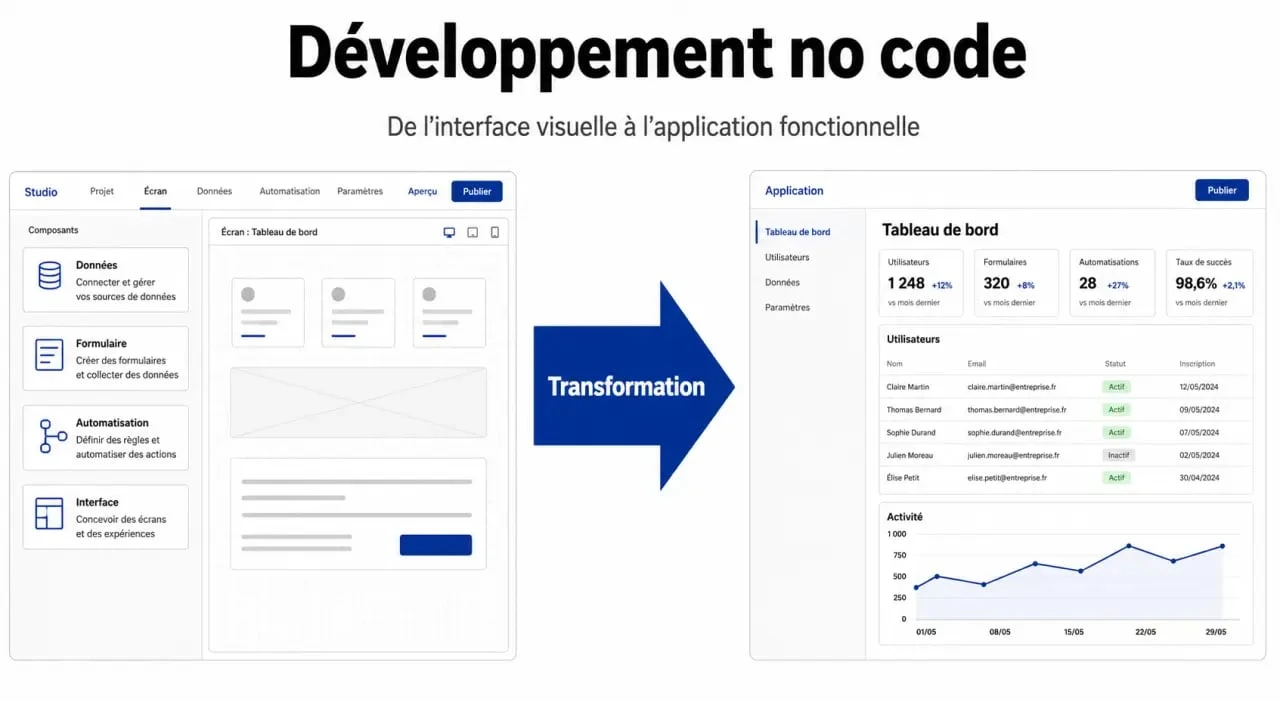This screenshot has width=1280, height=702.
Task: Click the Statut column header
Action: (x=1115, y=364)
